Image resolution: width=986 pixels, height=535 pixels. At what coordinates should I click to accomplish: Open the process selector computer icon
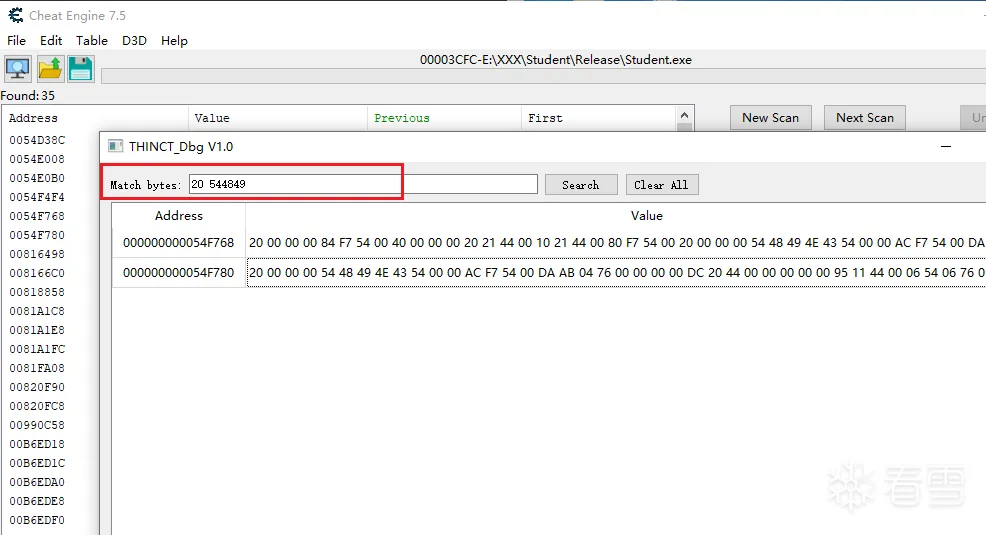pyautogui.click(x=18, y=69)
